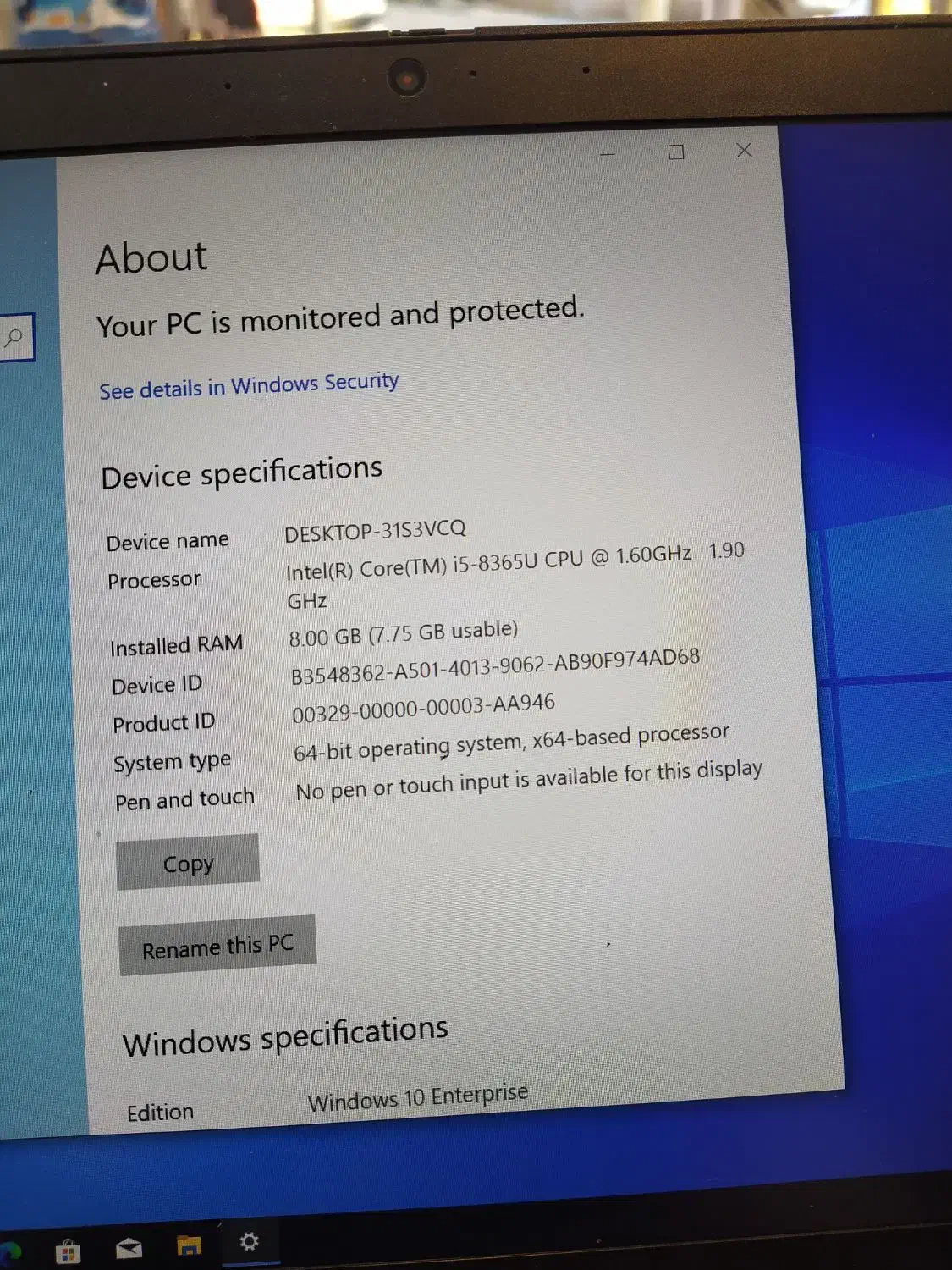The height and width of the screenshot is (1270, 952).
Task: Select the Device ID value B3548362-A501-4013-9062-AB90F974AD68
Action: [x=495, y=666]
